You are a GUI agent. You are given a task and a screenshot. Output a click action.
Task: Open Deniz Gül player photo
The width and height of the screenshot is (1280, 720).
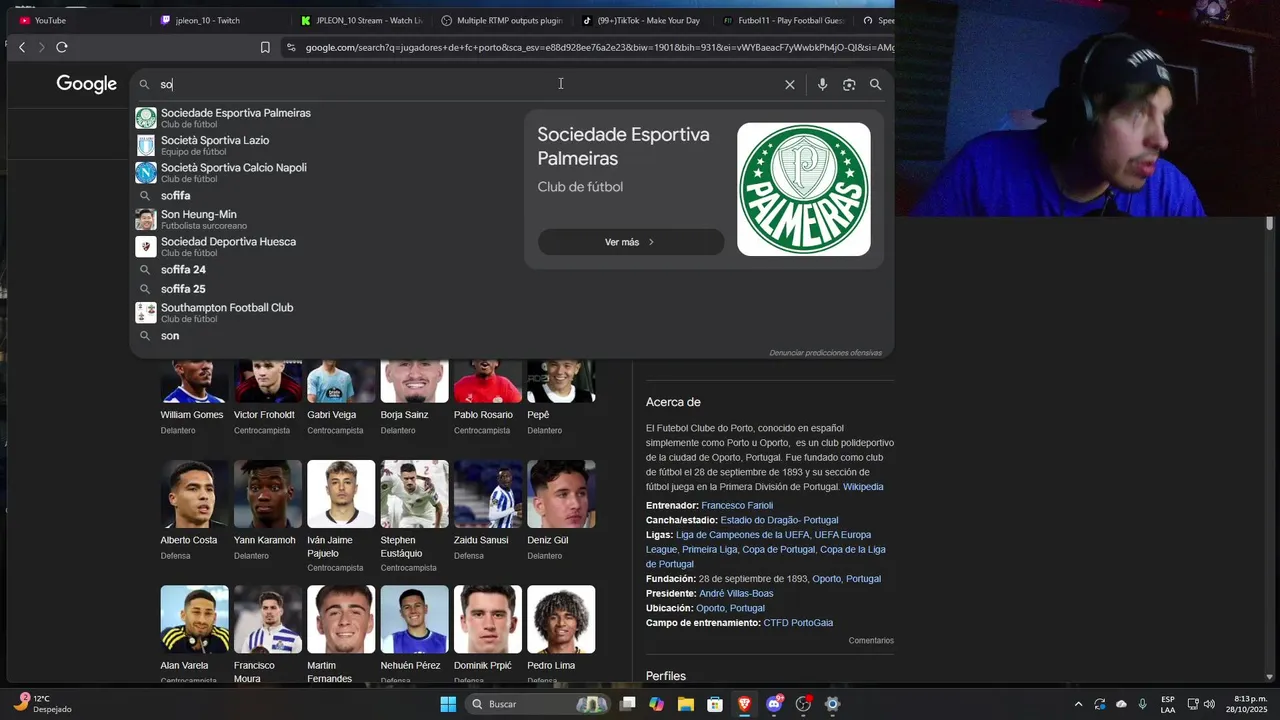point(561,494)
